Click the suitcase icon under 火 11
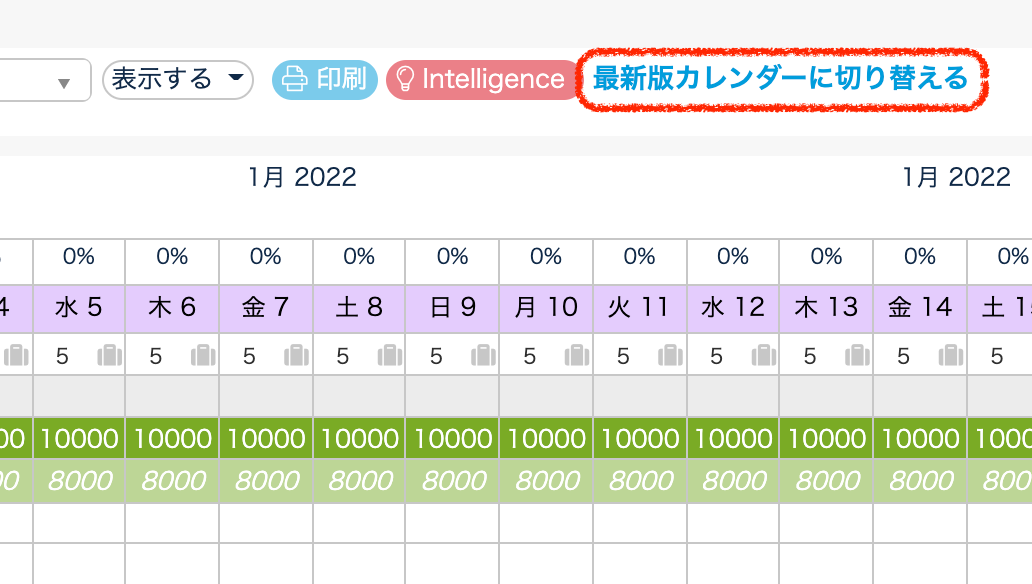Screen dimensions: 1032x584 click(670, 356)
